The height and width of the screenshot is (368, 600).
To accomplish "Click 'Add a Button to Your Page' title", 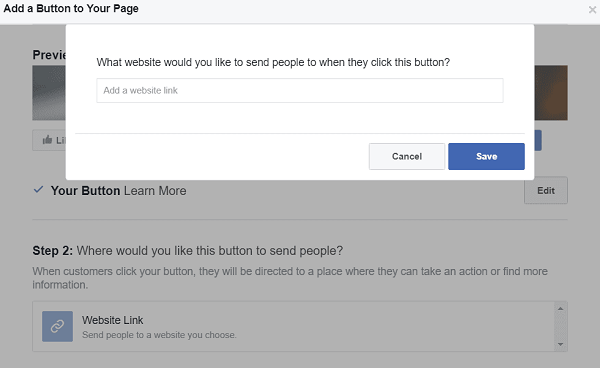I will 71,8.
